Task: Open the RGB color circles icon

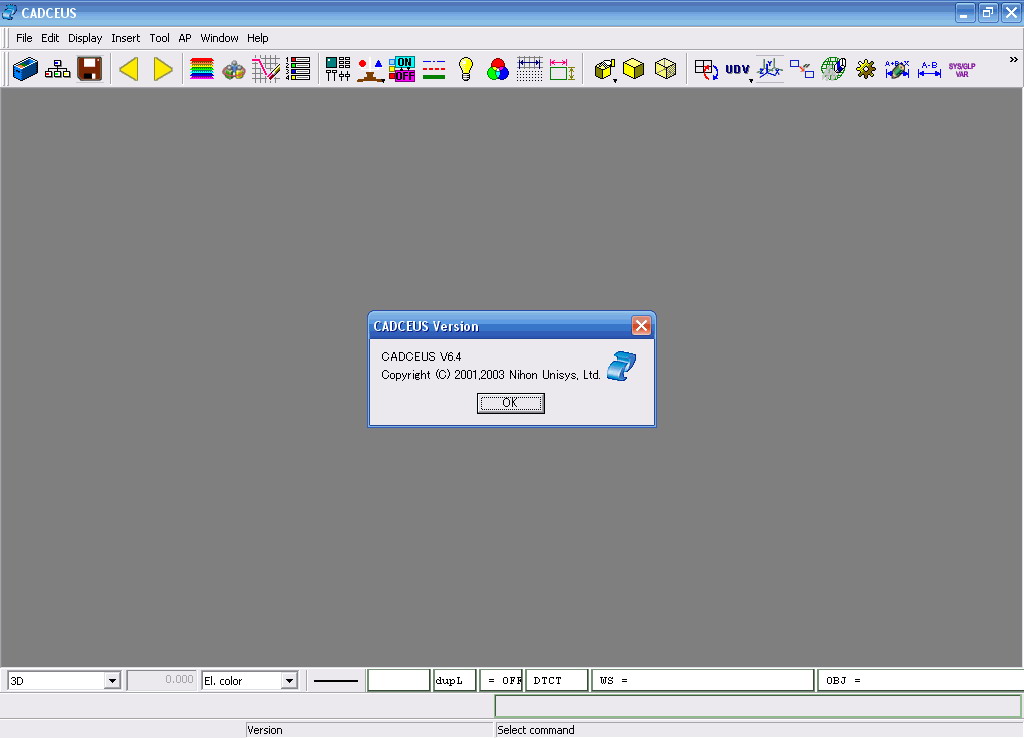Action: pyautogui.click(x=498, y=69)
